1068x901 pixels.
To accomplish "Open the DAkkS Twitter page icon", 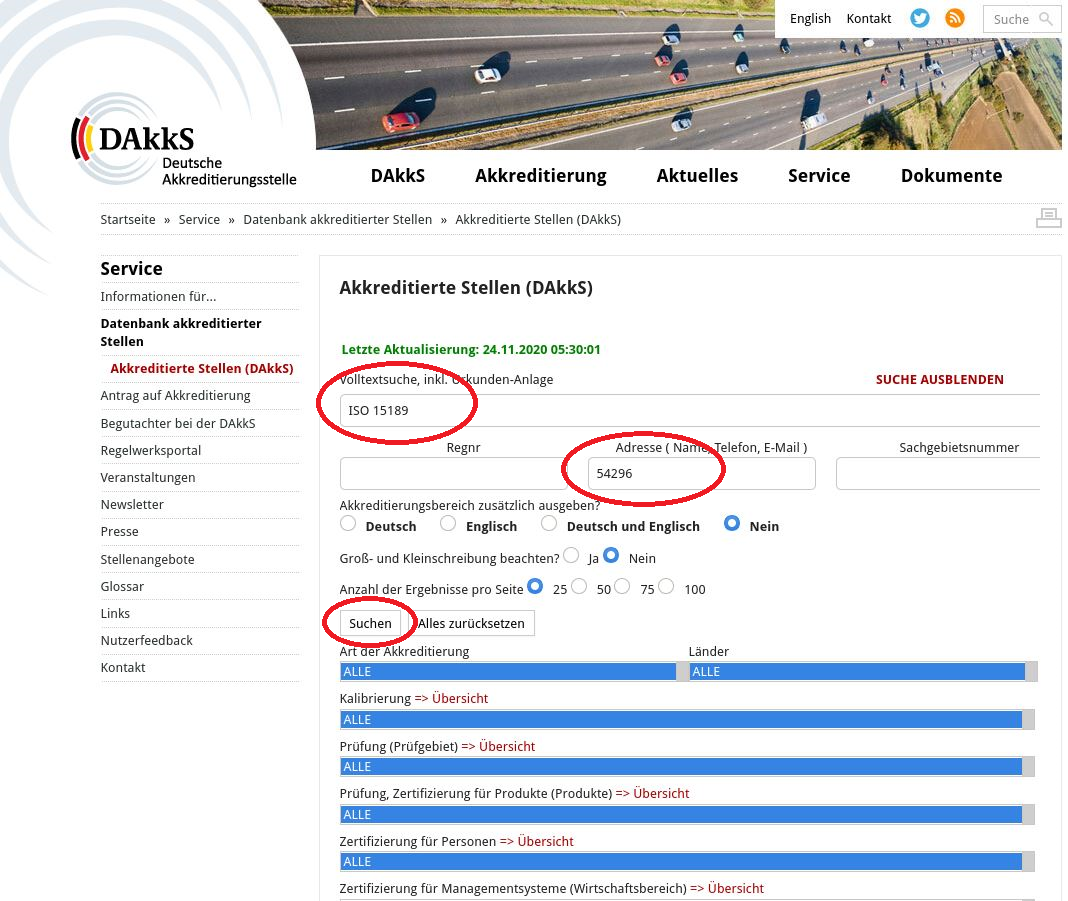I will (x=919, y=18).
